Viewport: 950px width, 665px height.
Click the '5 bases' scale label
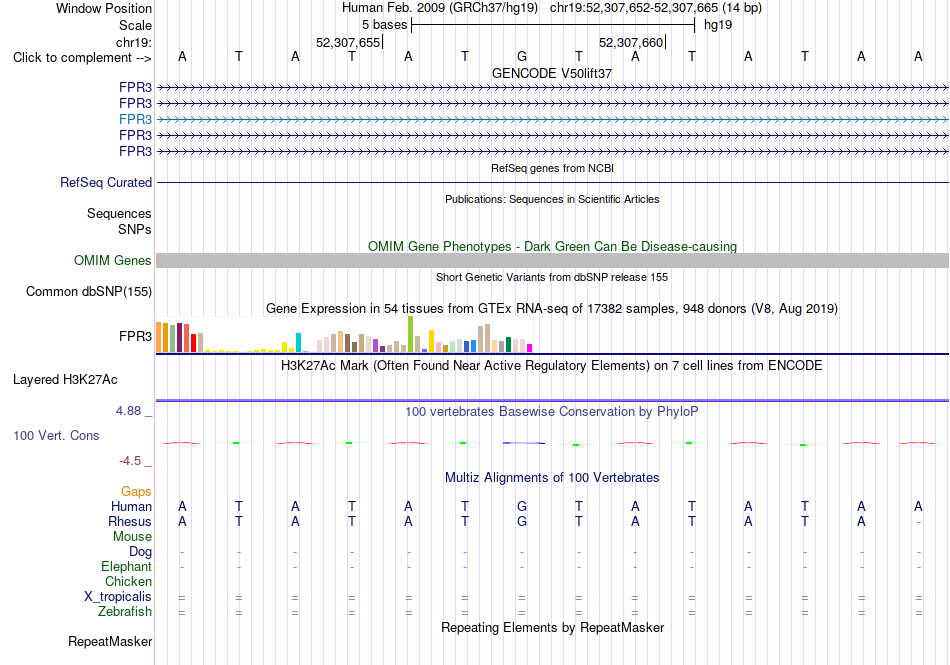coord(385,25)
